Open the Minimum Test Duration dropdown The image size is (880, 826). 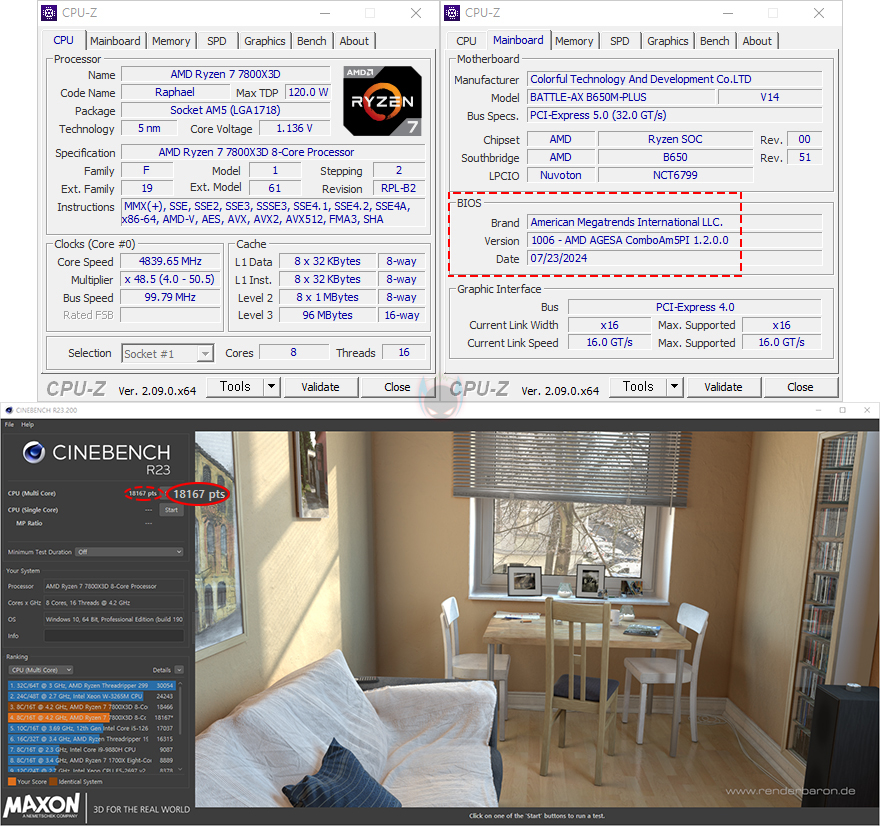click(130, 552)
